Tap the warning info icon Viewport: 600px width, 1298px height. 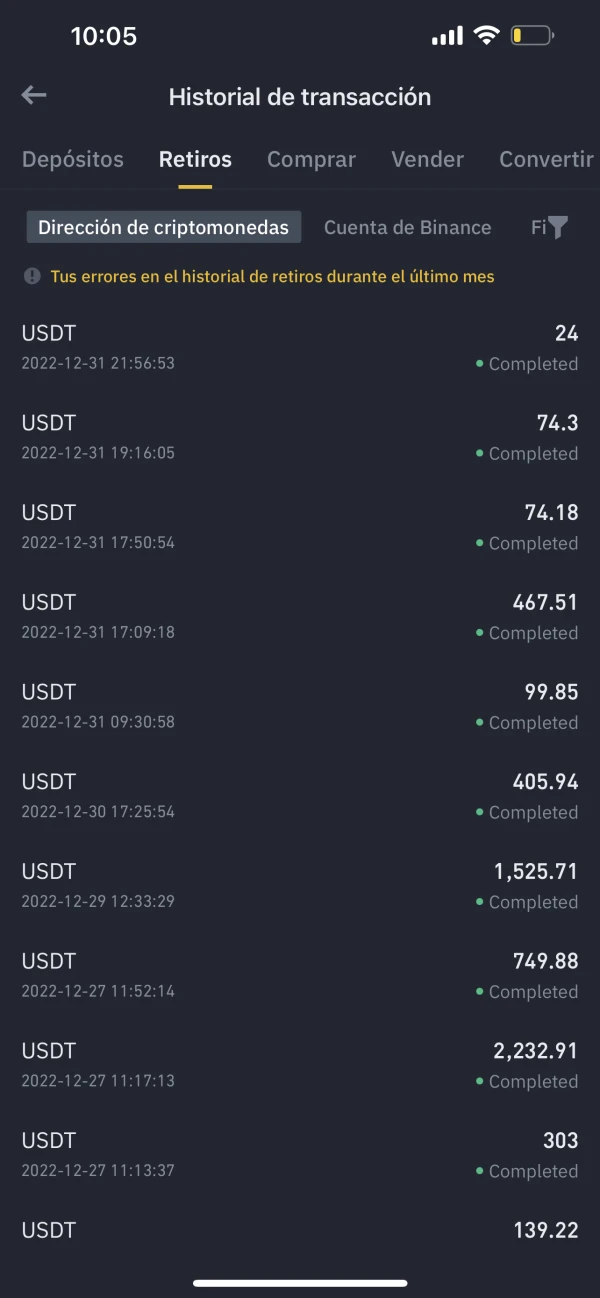32,276
